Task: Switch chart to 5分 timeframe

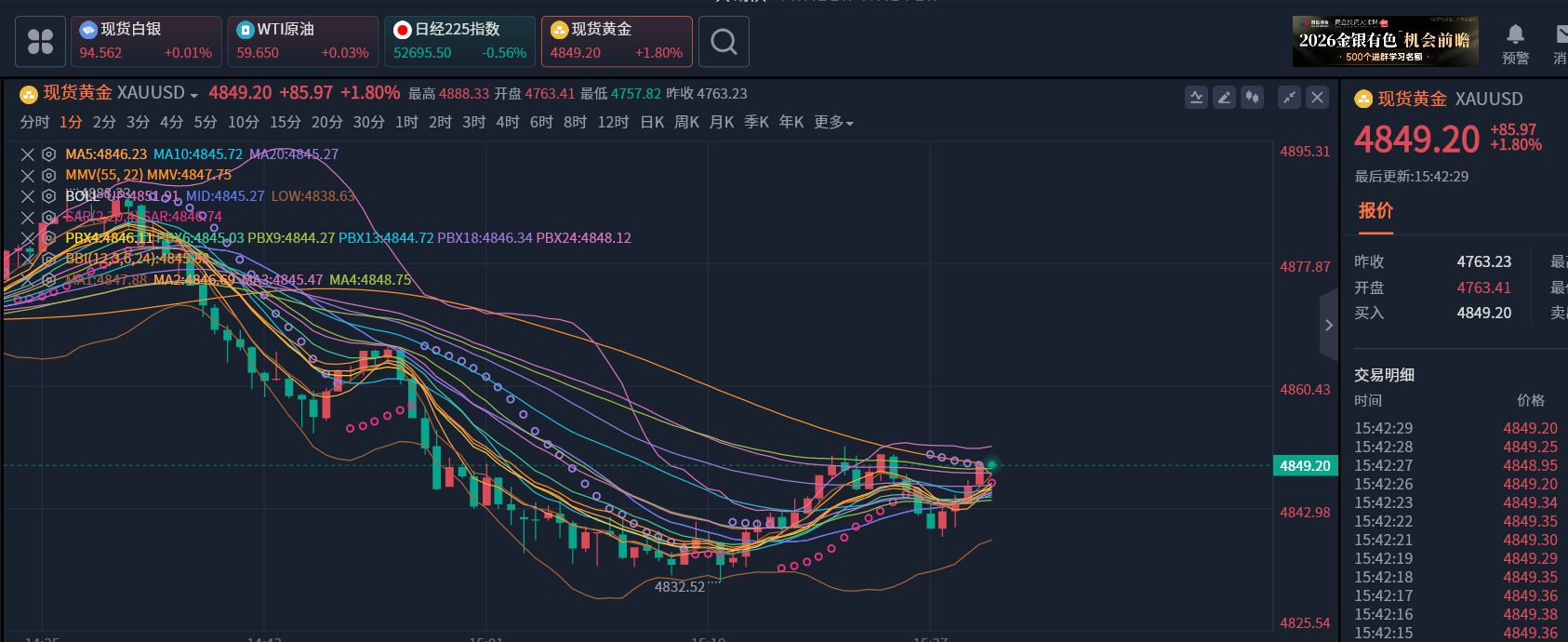Action: [x=205, y=123]
